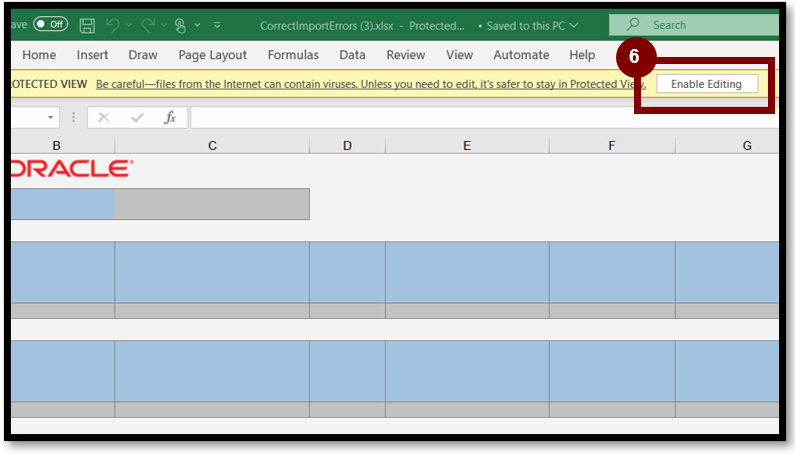
Task: Expand the Name Box dropdown arrow
Action: 51,118
